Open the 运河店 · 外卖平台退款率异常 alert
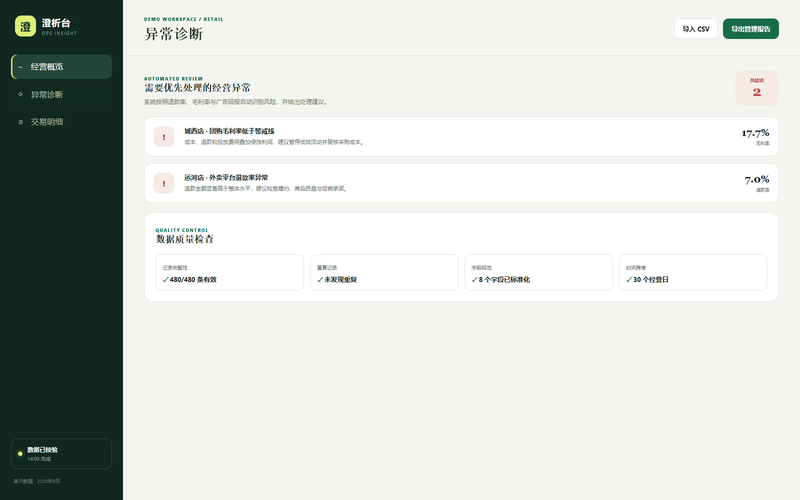Viewport: 800px width, 500px height. coord(461,183)
